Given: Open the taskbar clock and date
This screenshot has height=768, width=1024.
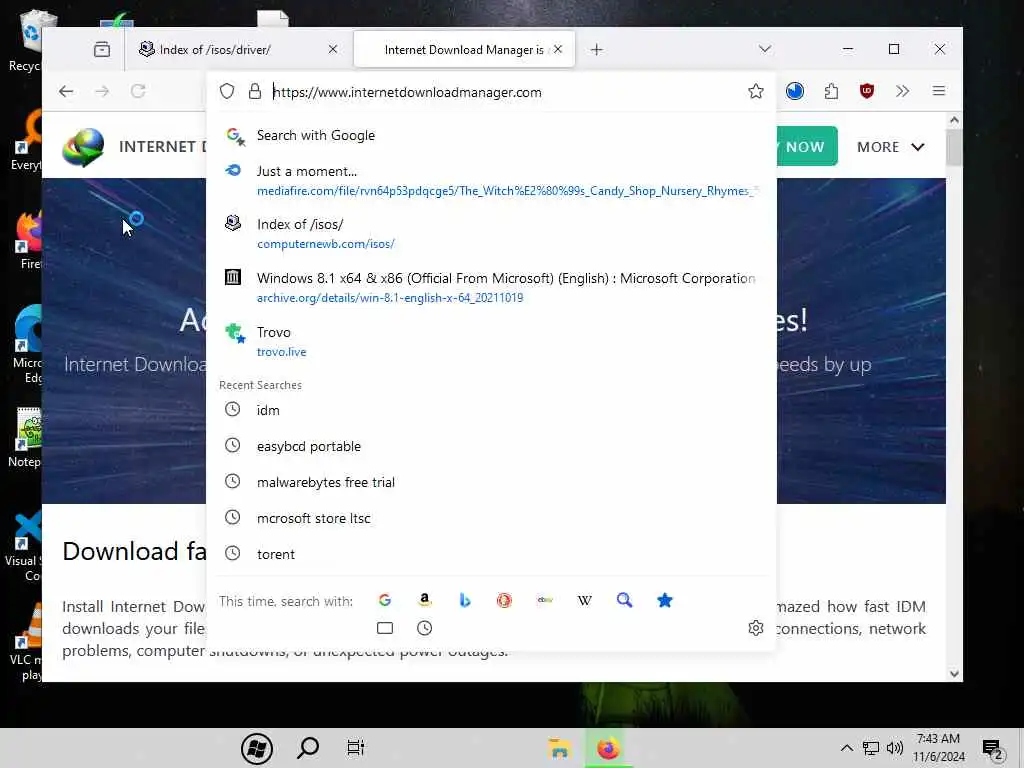Looking at the screenshot, I should 938,748.
